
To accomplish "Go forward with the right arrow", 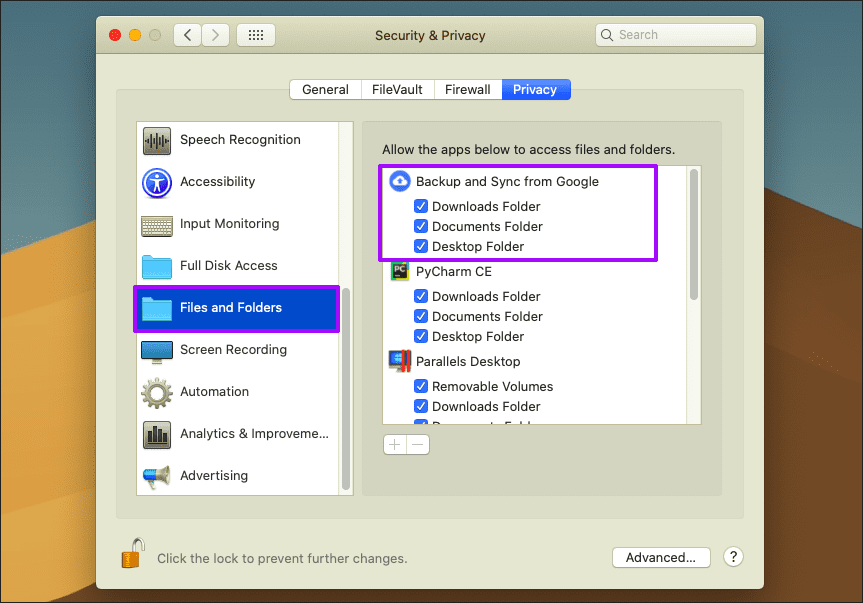I will [215, 35].
